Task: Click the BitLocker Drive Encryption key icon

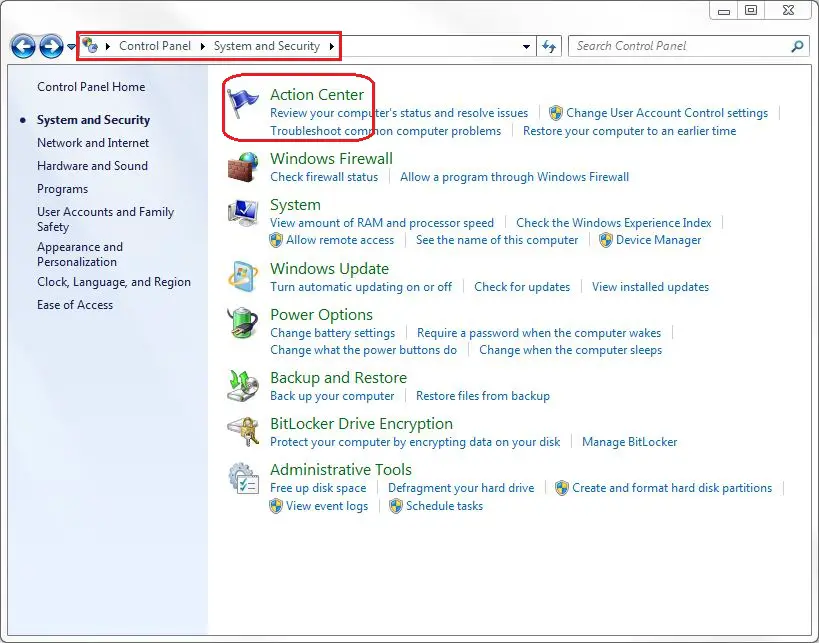Action: pos(243,431)
